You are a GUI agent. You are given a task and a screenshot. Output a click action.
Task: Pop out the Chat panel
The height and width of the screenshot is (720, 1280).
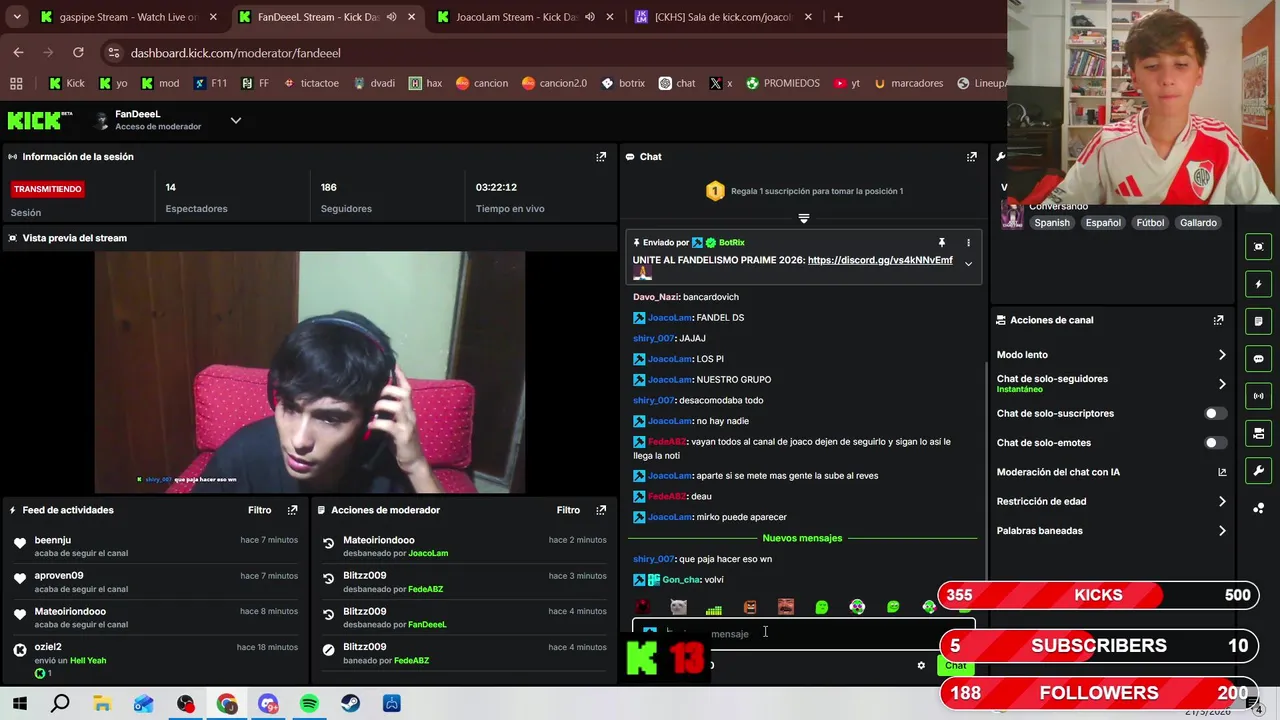click(x=971, y=157)
